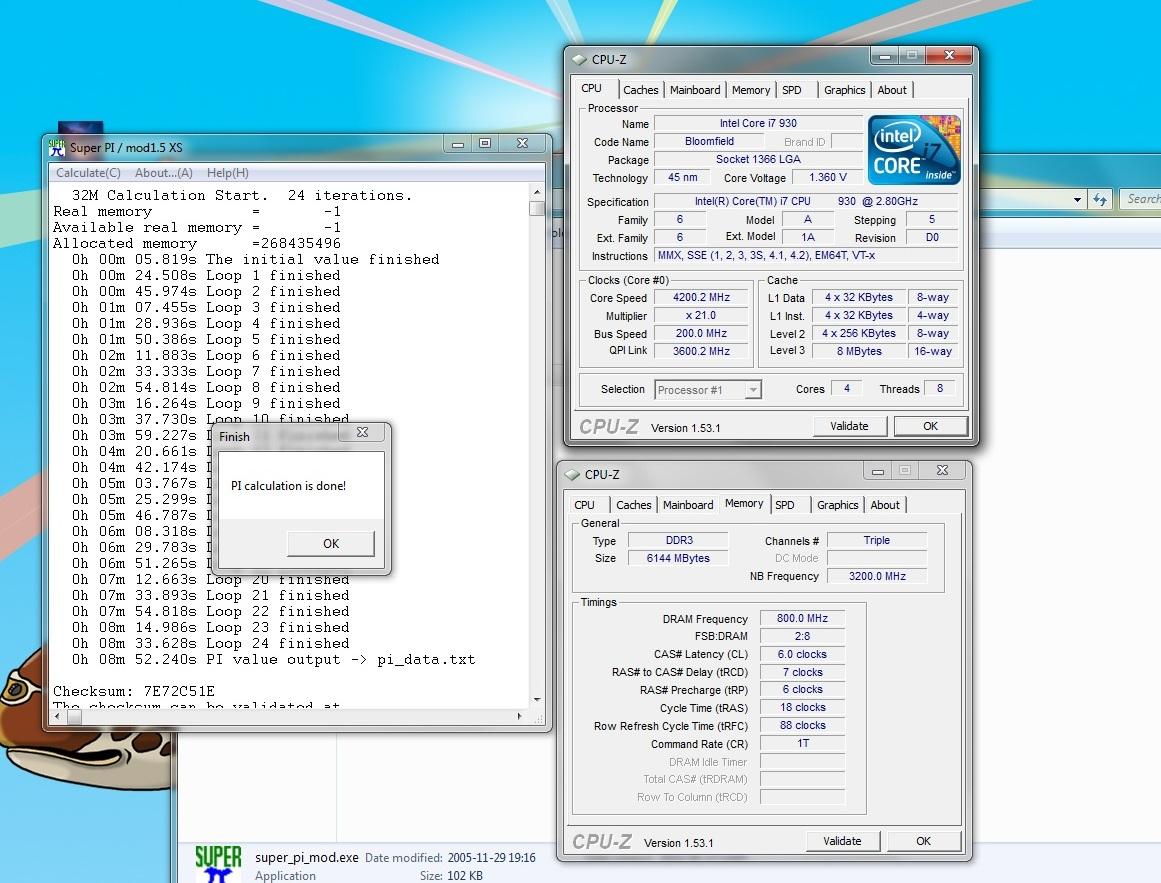Click OK in Memory CPU-Z window
Viewport: 1161px width, 883px height.
click(x=923, y=841)
